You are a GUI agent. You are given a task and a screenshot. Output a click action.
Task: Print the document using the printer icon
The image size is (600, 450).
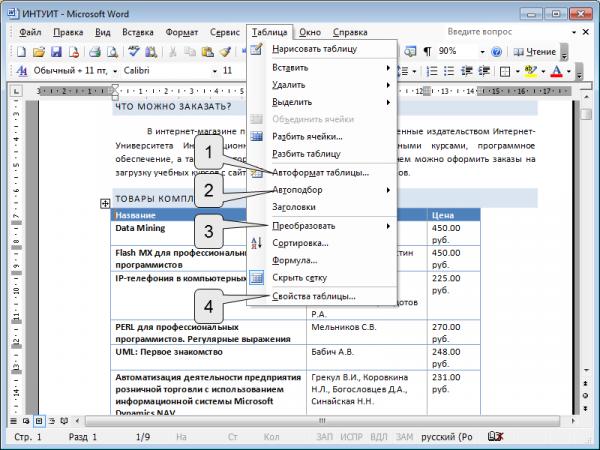coord(95,52)
